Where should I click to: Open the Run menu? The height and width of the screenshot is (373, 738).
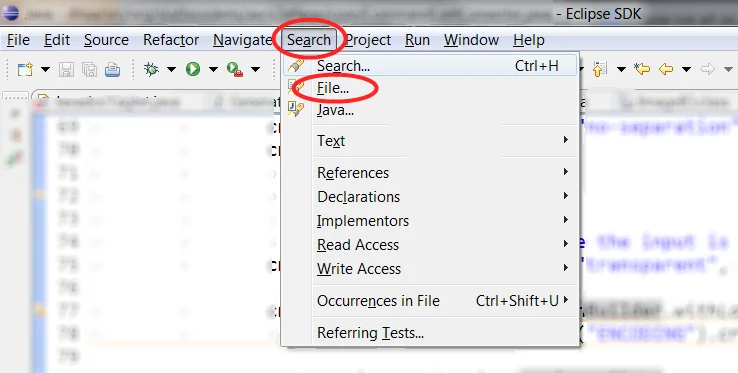(x=417, y=40)
